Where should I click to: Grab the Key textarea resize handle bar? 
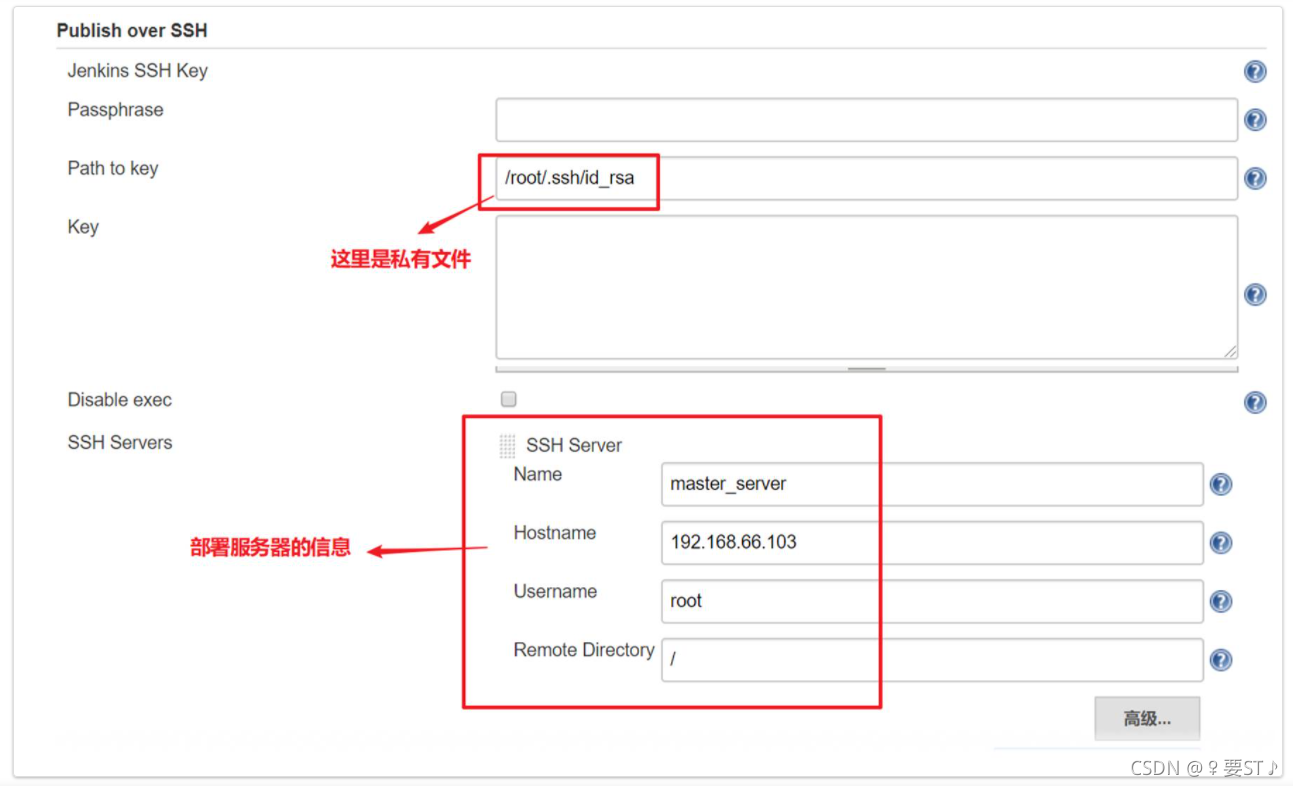tap(867, 368)
